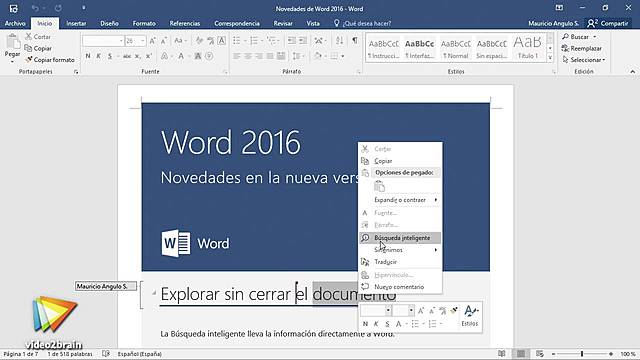Toggle bold N in the ribbon
Image resolution: width=640 pixels, height=360 pixels.
click(88, 56)
